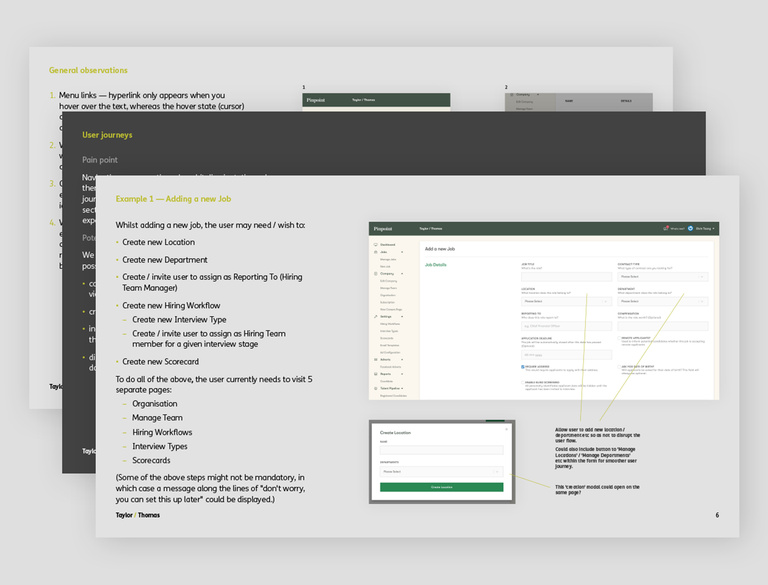Select Facebook Adverts in the sidebar

390,367
